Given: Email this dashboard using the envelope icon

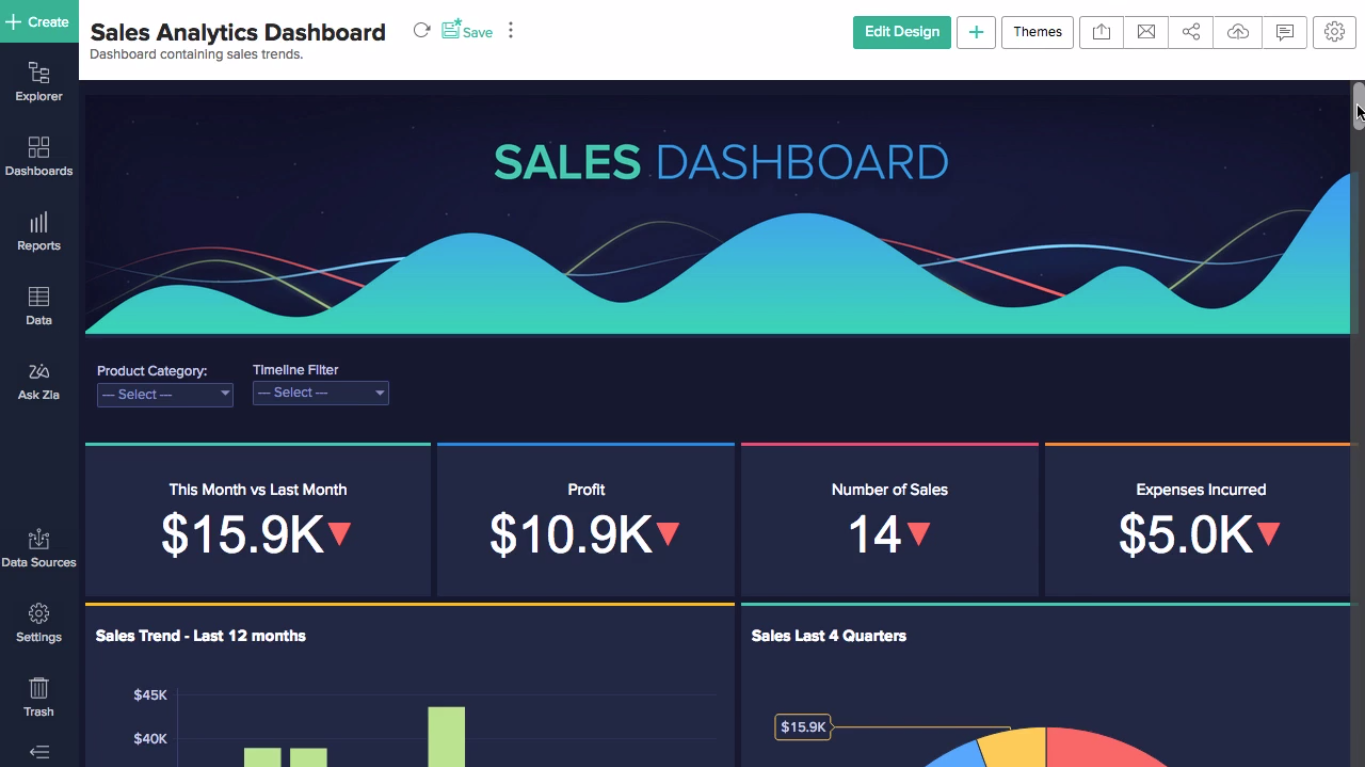Looking at the screenshot, I should (x=1145, y=31).
